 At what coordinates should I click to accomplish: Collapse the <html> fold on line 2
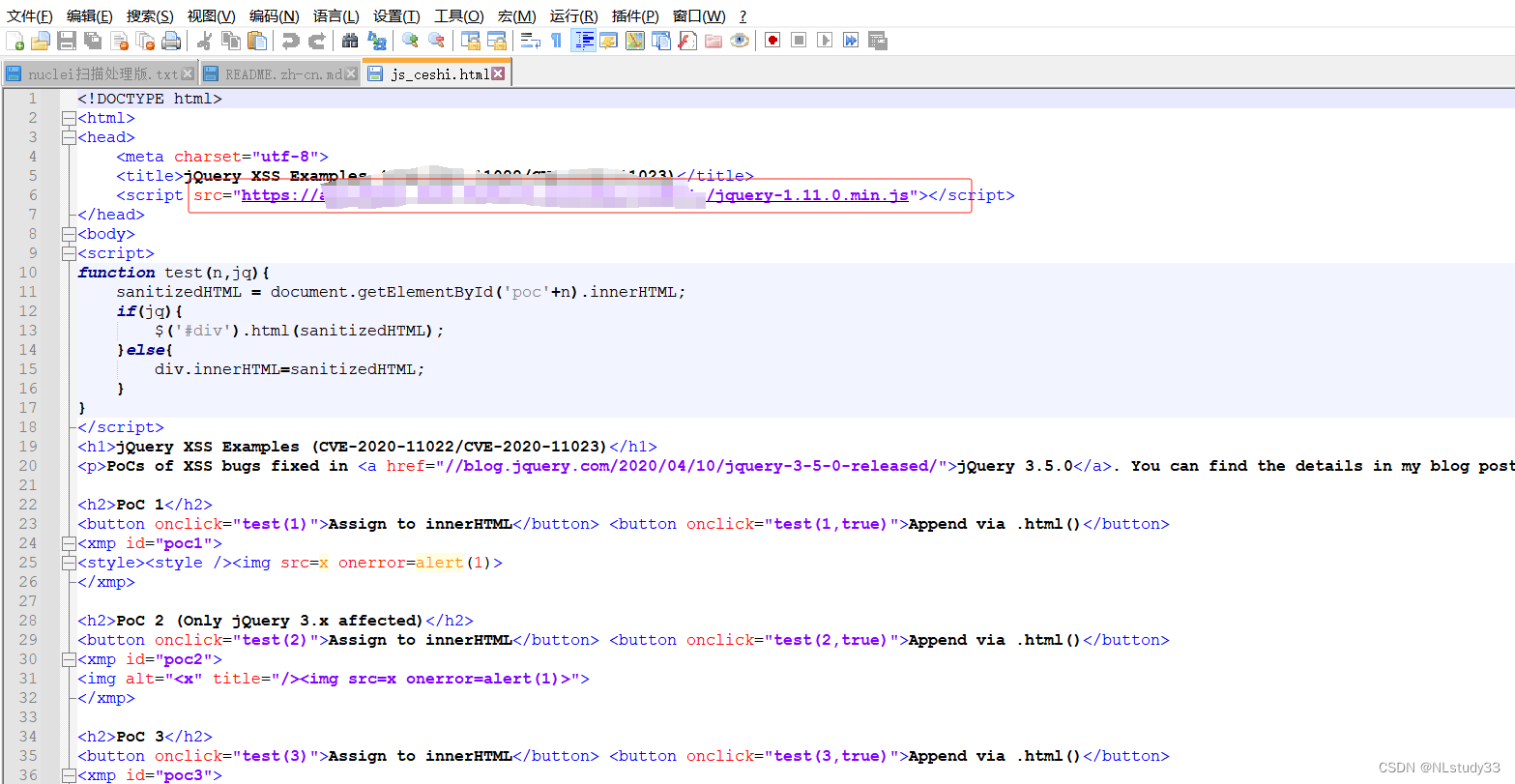[x=68, y=118]
